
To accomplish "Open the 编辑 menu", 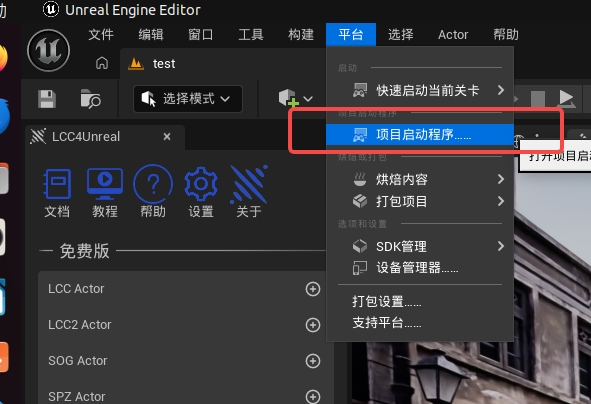I will (151, 35).
